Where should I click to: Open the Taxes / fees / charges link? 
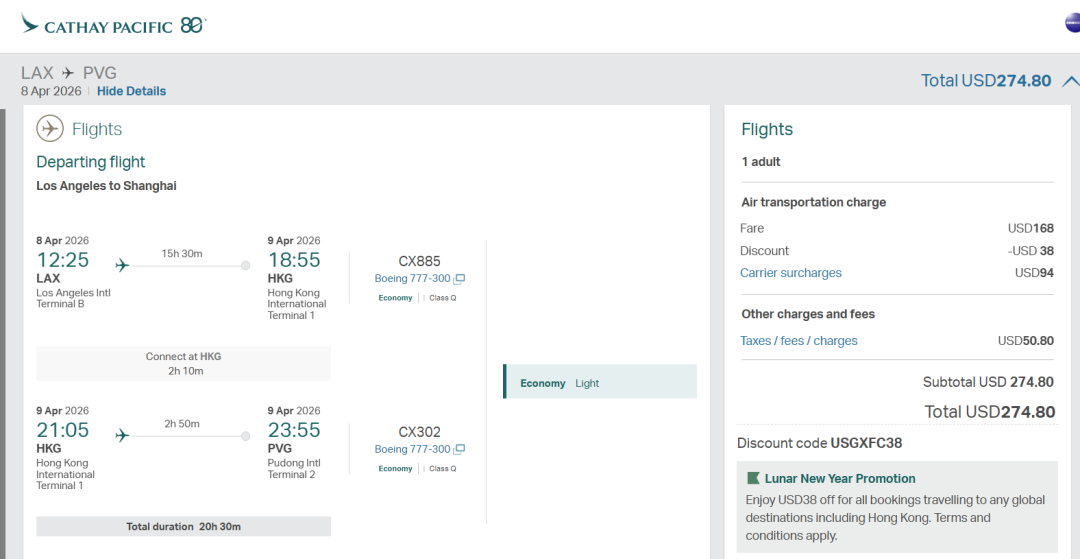[798, 341]
